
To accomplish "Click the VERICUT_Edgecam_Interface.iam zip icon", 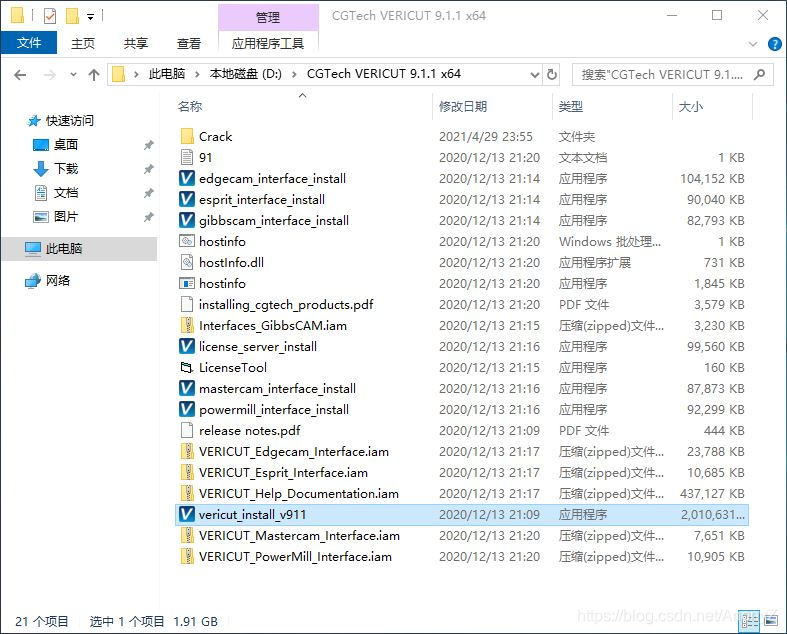I will coord(187,452).
